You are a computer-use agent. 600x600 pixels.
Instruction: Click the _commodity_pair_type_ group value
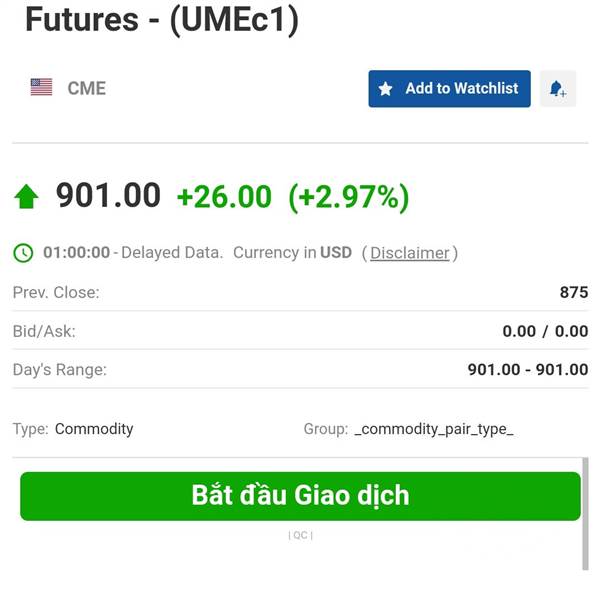(434, 429)
